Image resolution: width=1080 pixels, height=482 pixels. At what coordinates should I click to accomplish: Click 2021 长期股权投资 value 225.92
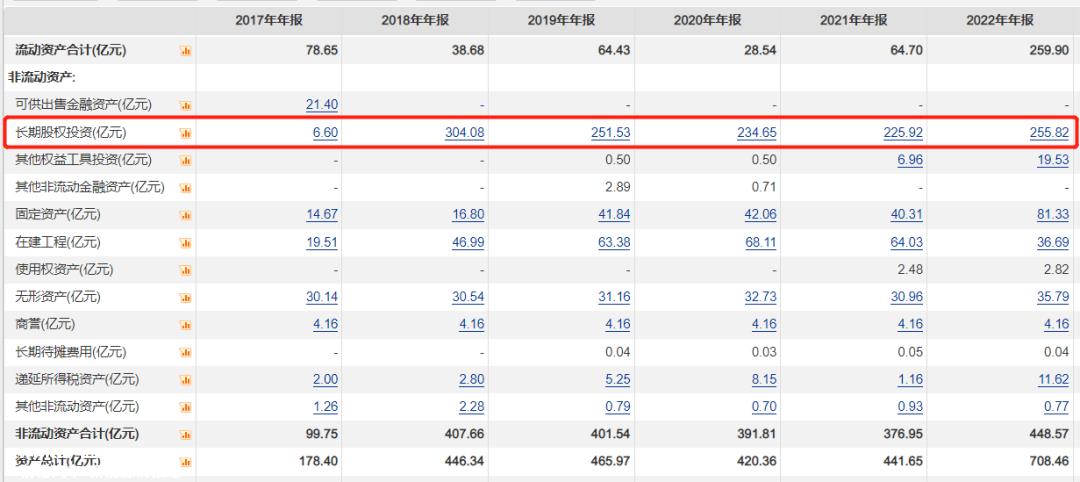point(903,132)
